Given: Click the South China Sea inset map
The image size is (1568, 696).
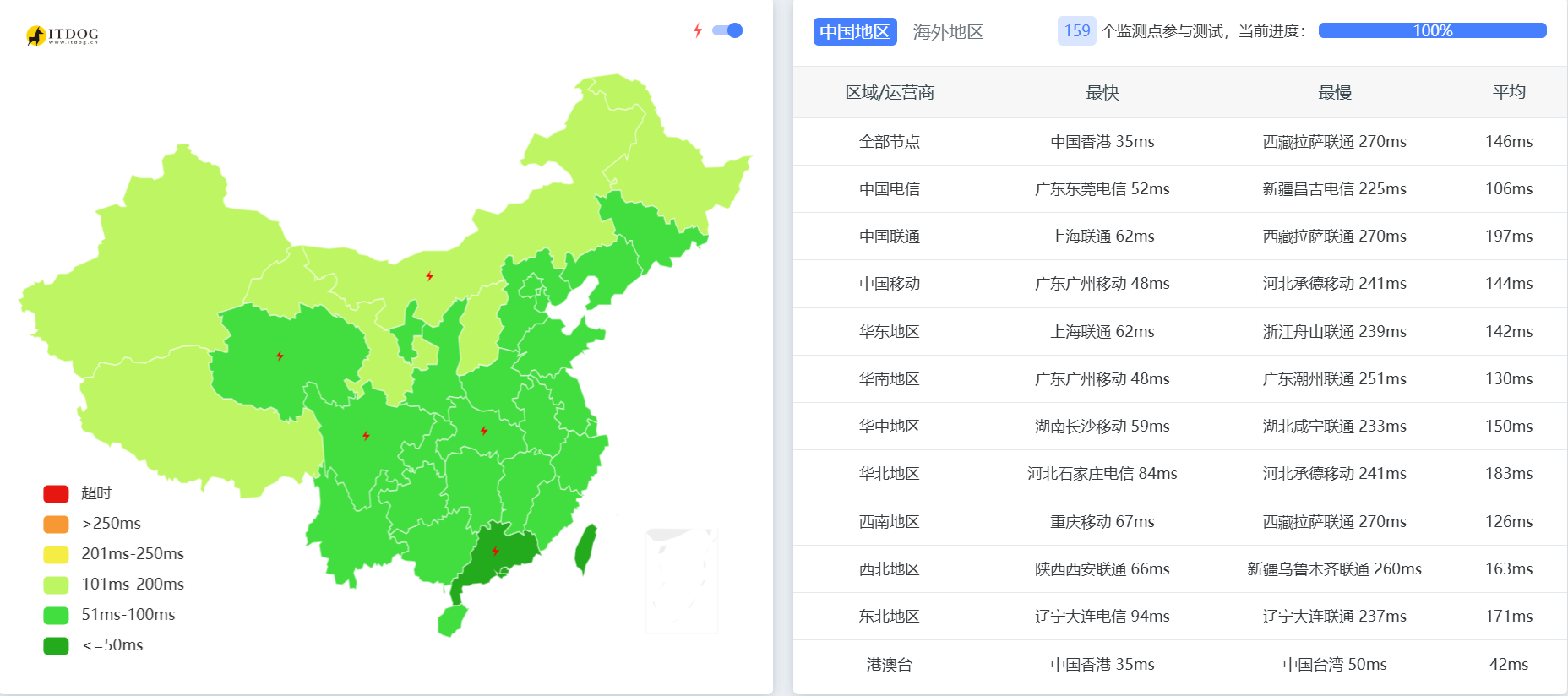Looking at the screenshot, I should (x=681, y=580).
